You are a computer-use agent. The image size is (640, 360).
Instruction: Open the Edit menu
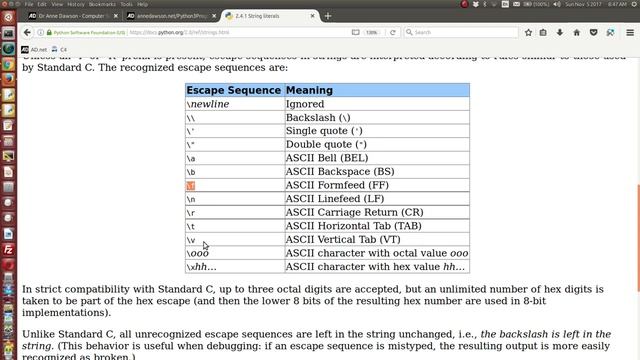click(42, 4)
